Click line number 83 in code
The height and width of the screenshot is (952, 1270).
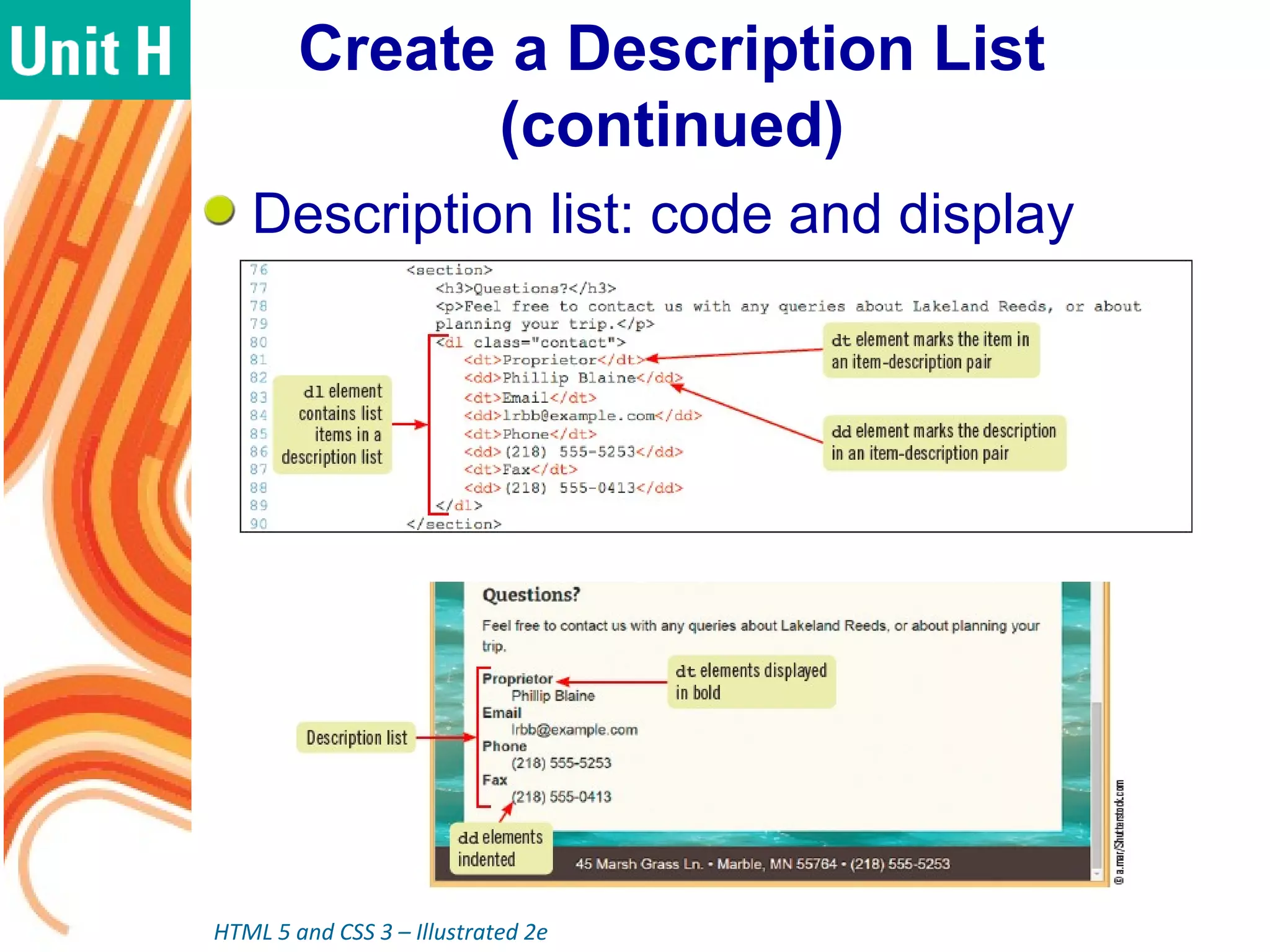[258, 397]
